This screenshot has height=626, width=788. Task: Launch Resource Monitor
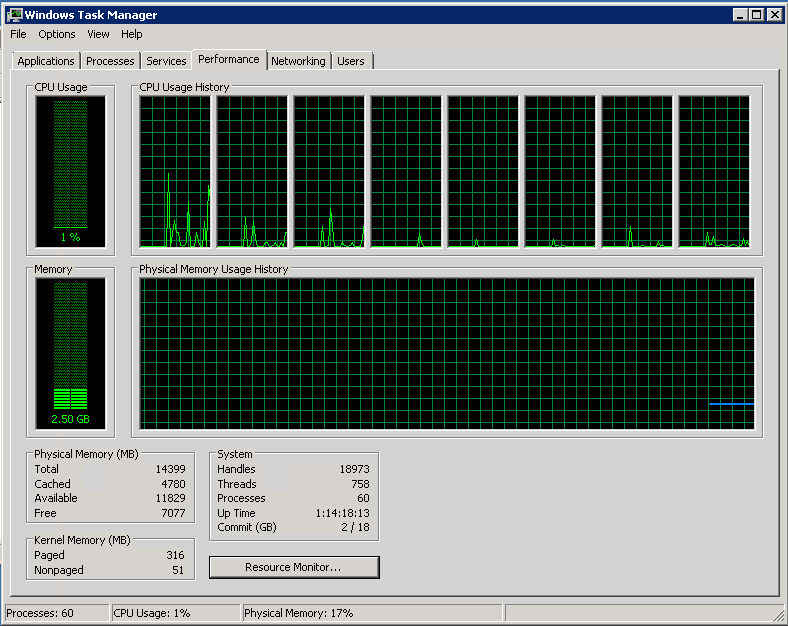point(294,567)
